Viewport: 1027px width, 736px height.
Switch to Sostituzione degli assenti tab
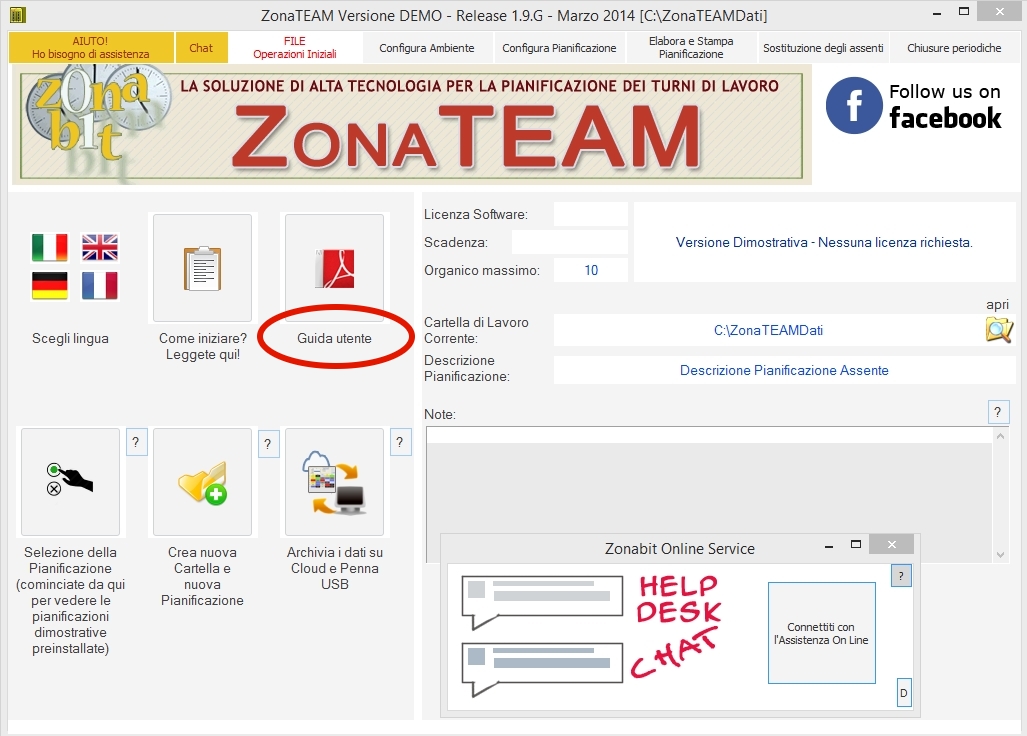point(823,48)
